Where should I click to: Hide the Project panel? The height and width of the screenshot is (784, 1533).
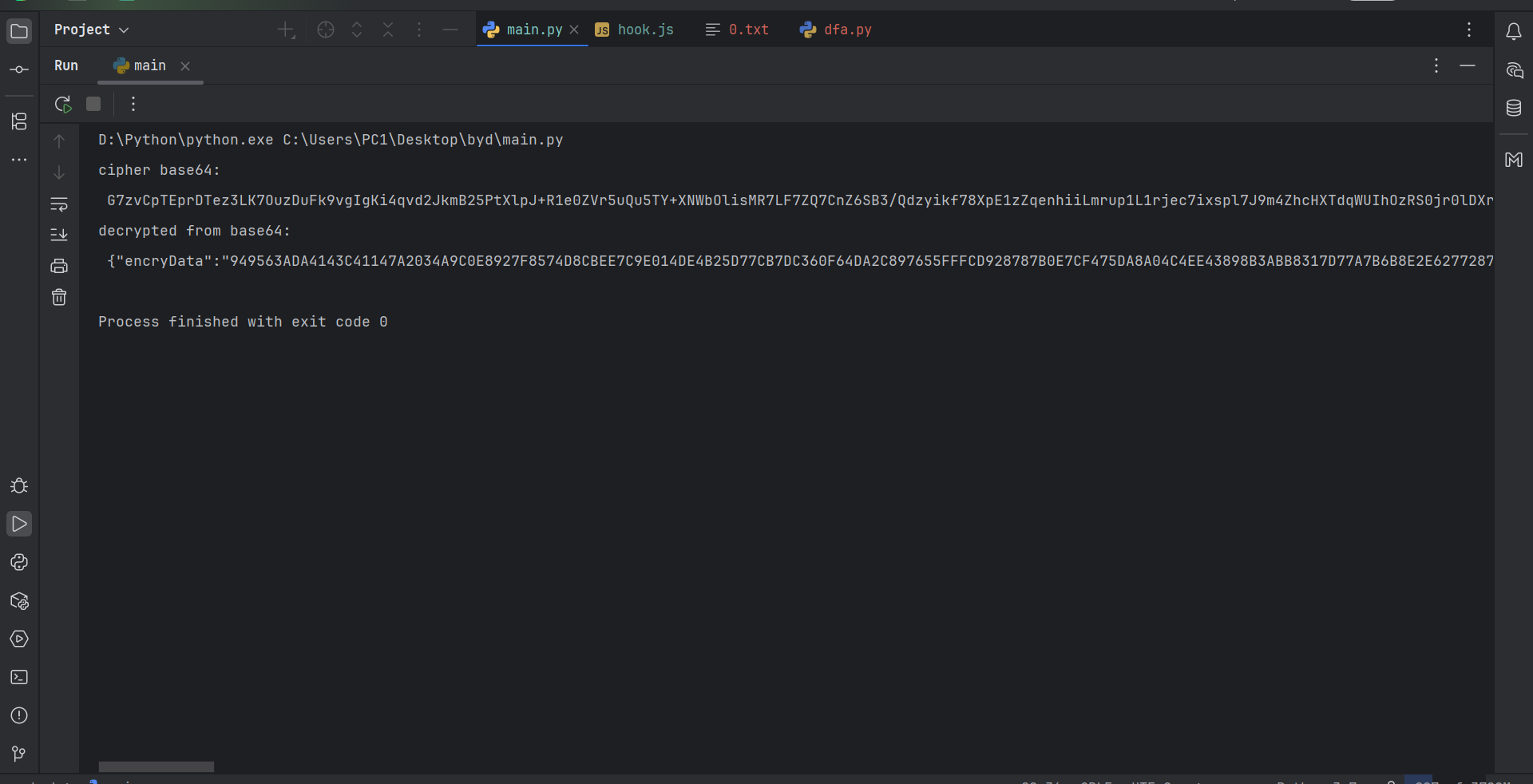[x=450, y=30]
